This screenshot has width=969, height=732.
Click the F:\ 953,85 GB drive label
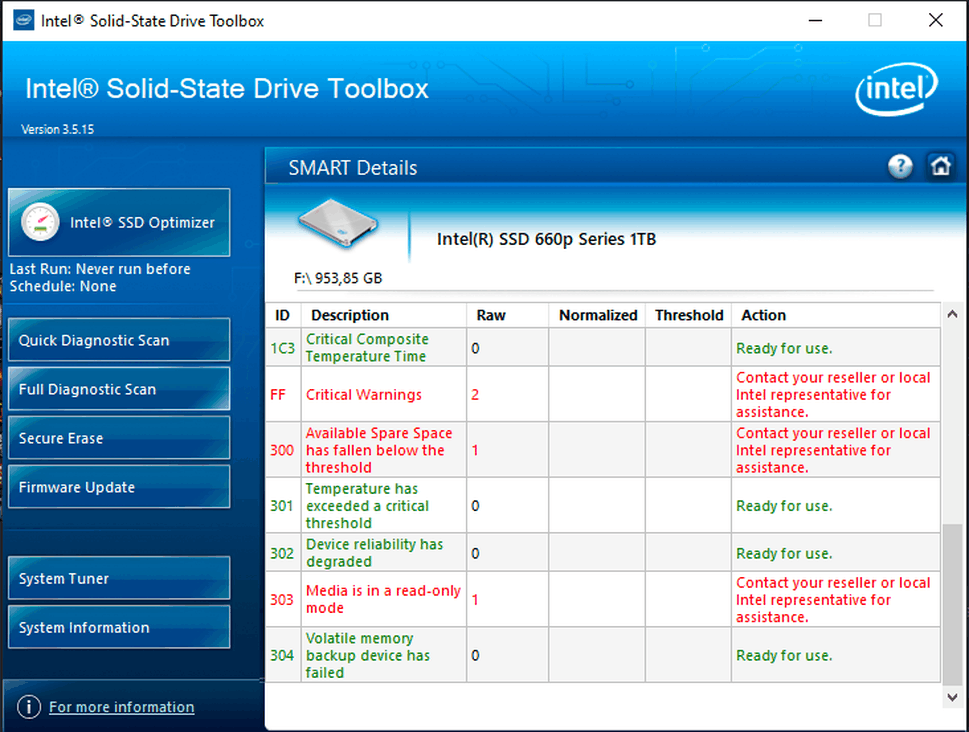[338, 278]
